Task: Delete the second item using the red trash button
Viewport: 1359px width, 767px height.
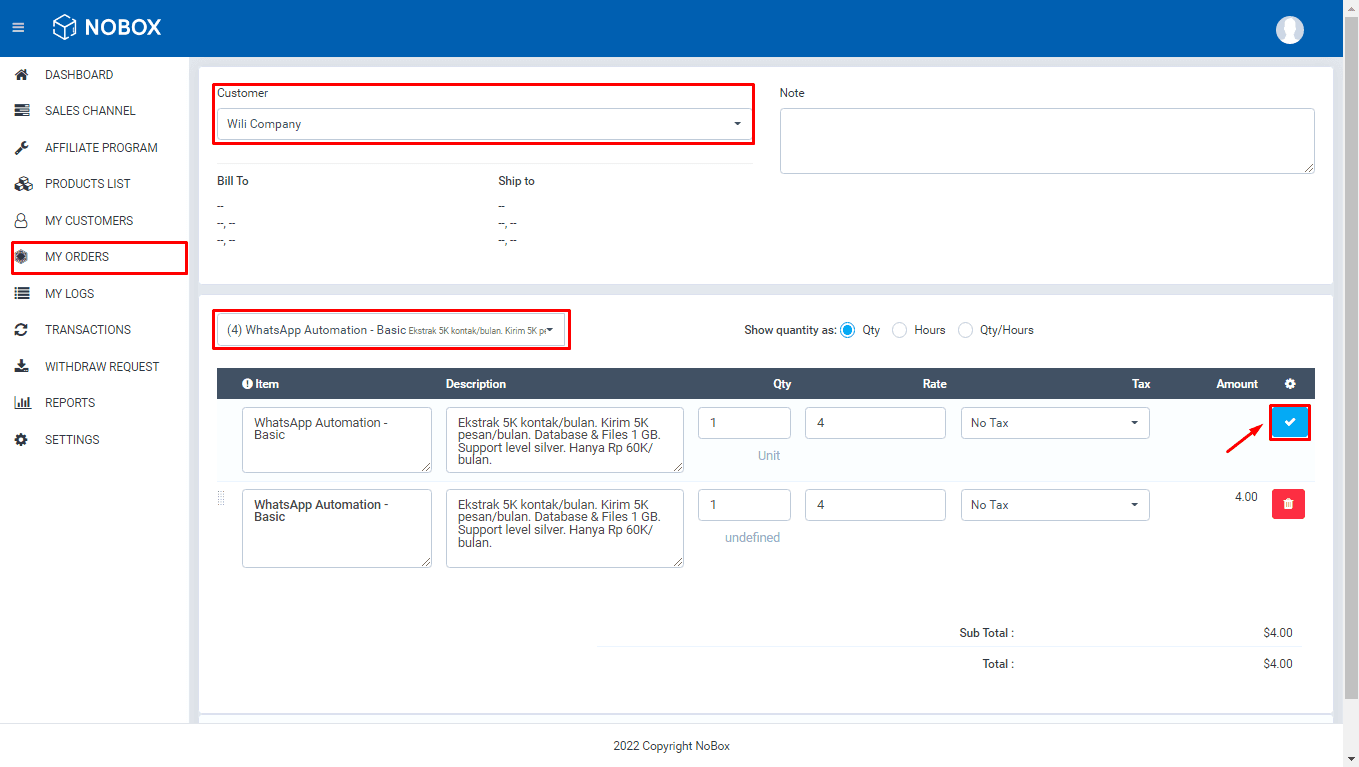Action: pos(1288,504)
